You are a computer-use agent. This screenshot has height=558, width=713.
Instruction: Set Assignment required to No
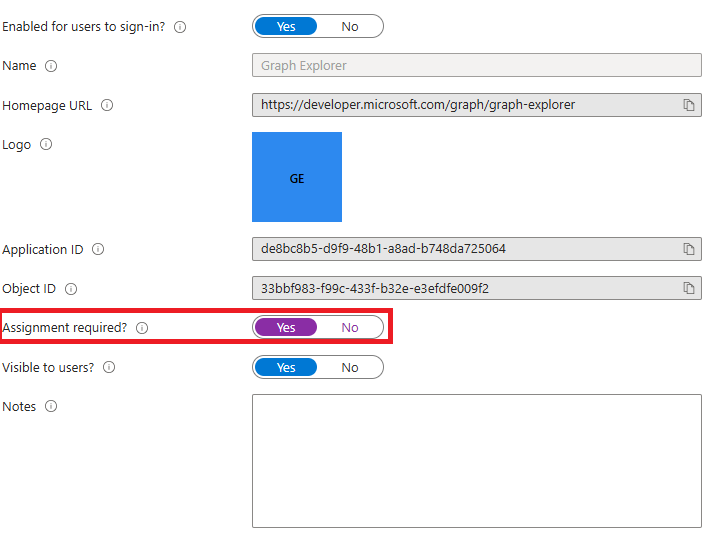pos(350,327)
